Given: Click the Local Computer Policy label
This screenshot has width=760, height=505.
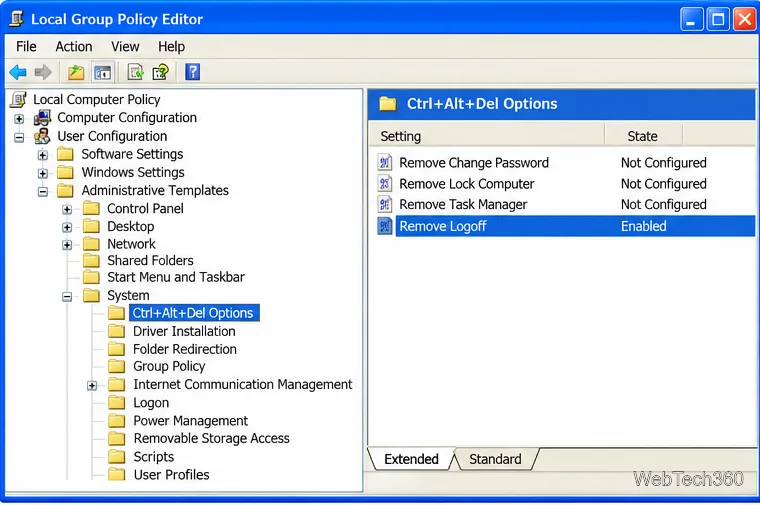Looking at the screenshot, I should [x=96, y=99].
